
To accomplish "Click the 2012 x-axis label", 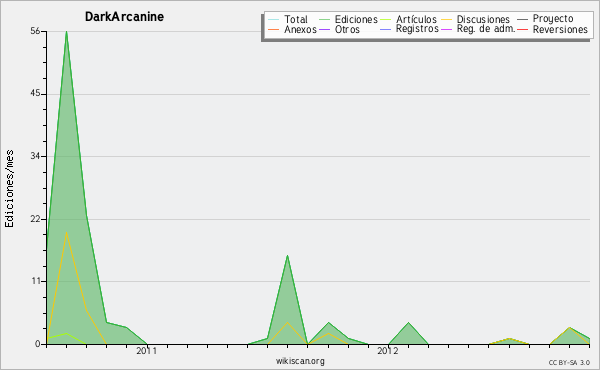I will pos(388,351).
